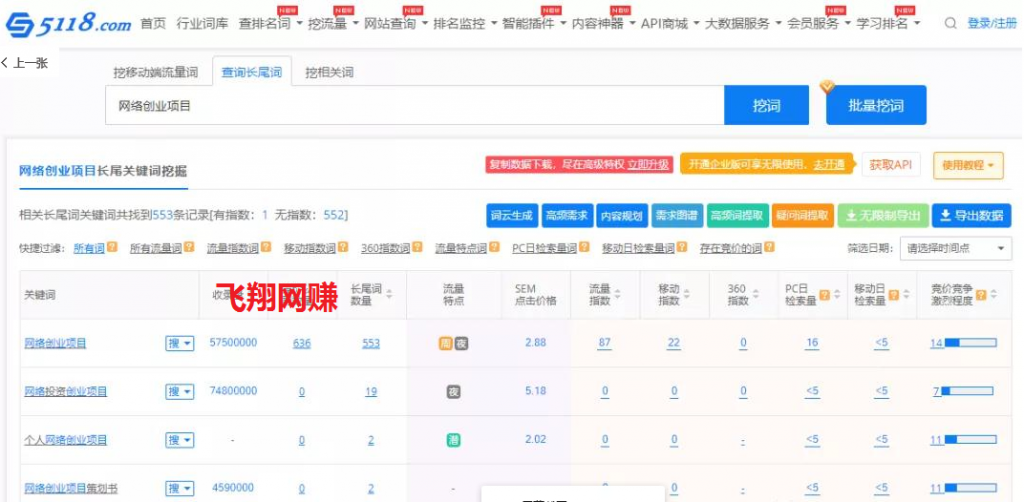Sort by 长尾词数量 column arrows
This screenshot has height=502, width=1024.
389,294
